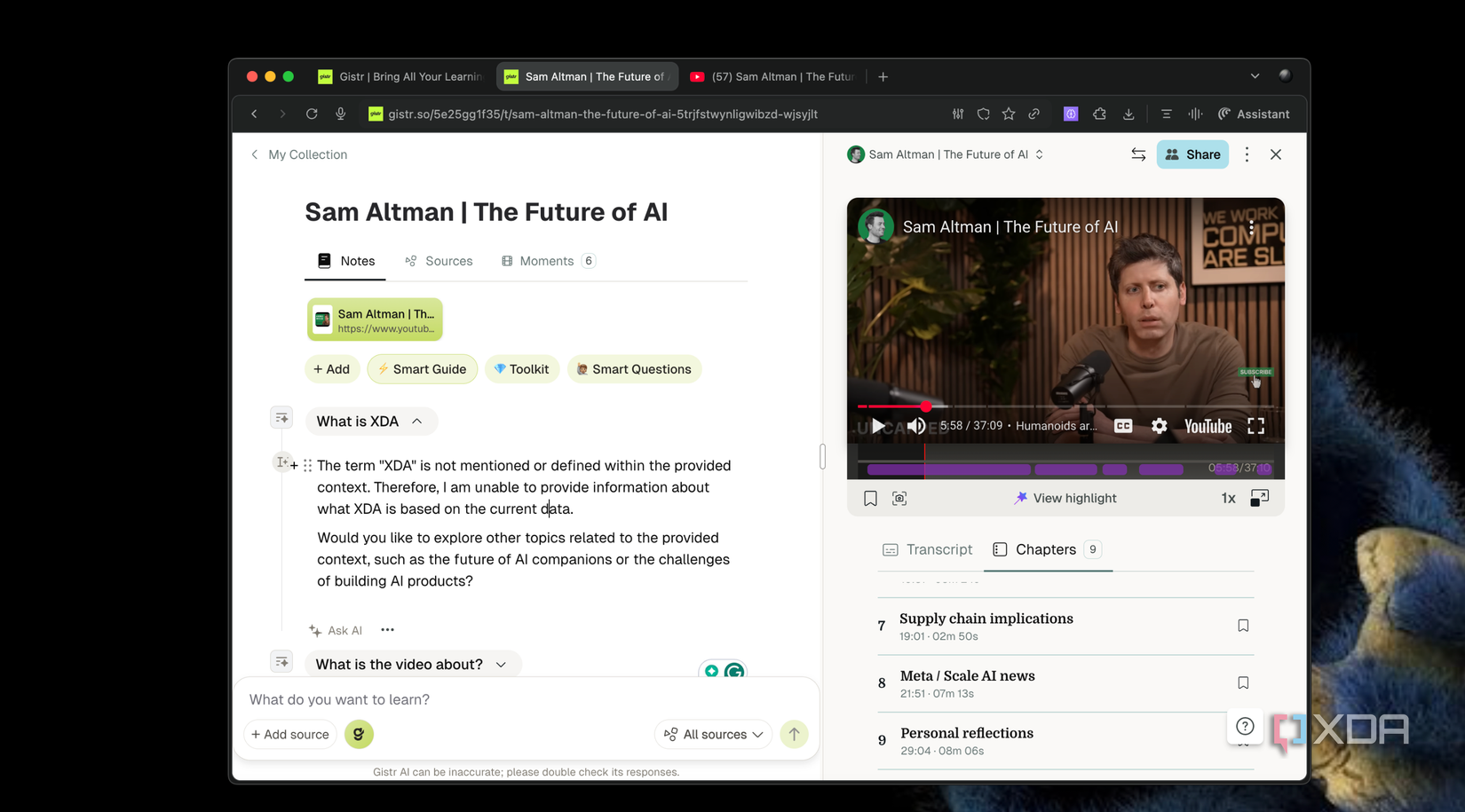The image size is (1465, 812).
Task: Capture a screenshot of the video frame
Action: [x=899, y=498]
